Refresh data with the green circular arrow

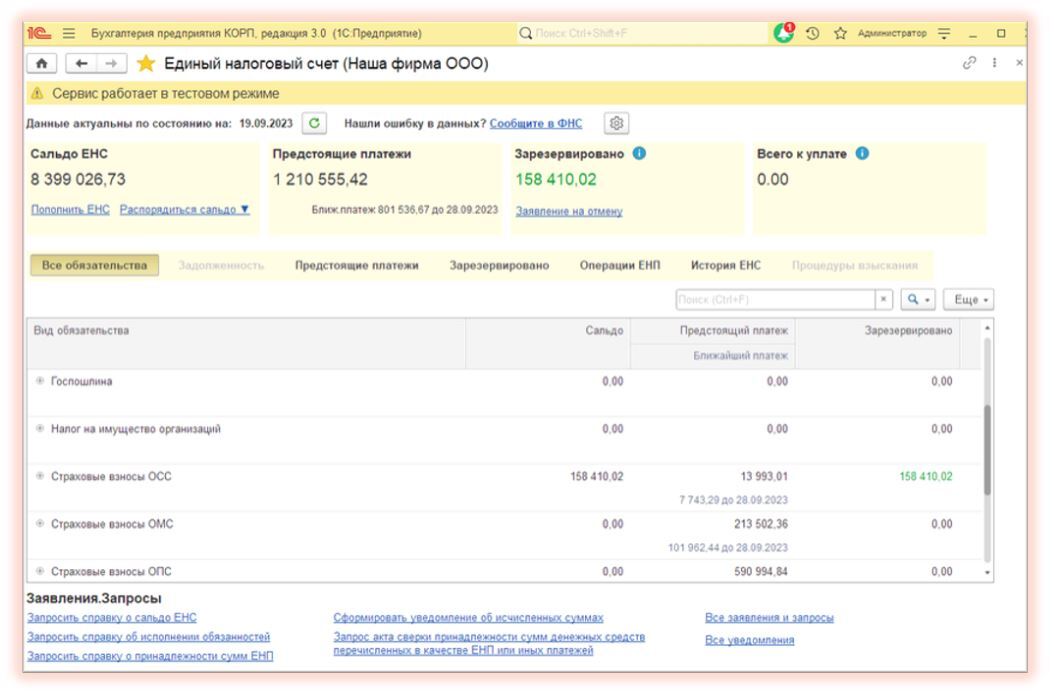(x=314, y=123)
